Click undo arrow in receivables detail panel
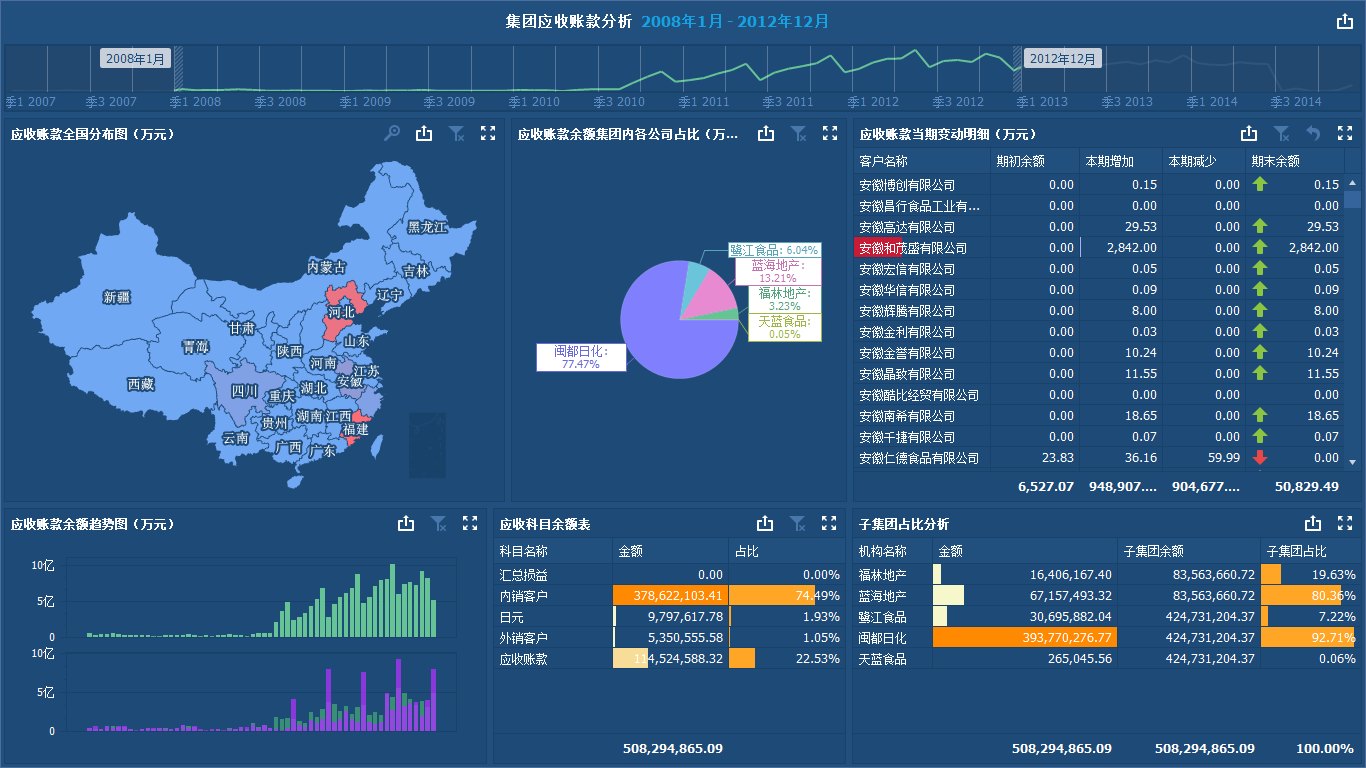 click(x=1314, y=133)
